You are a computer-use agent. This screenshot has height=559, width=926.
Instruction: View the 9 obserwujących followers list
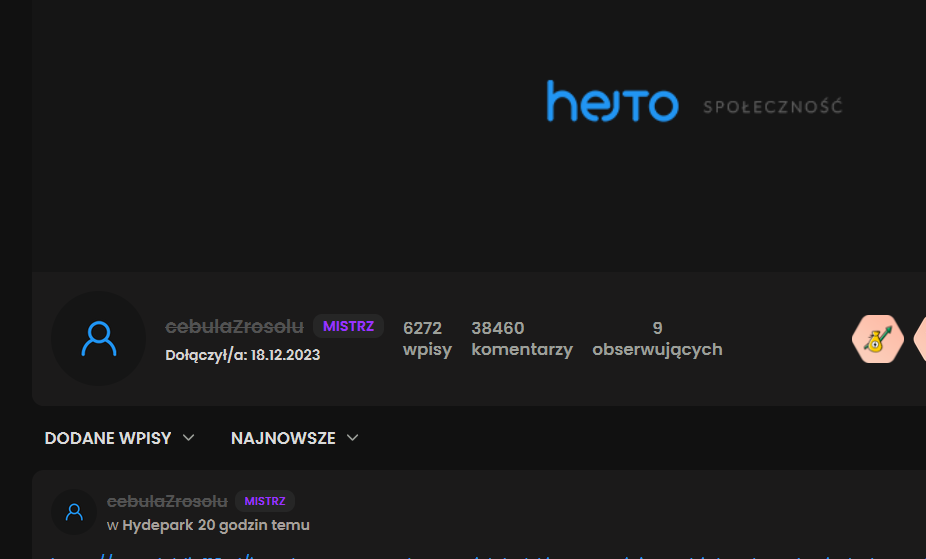point(657,339)
